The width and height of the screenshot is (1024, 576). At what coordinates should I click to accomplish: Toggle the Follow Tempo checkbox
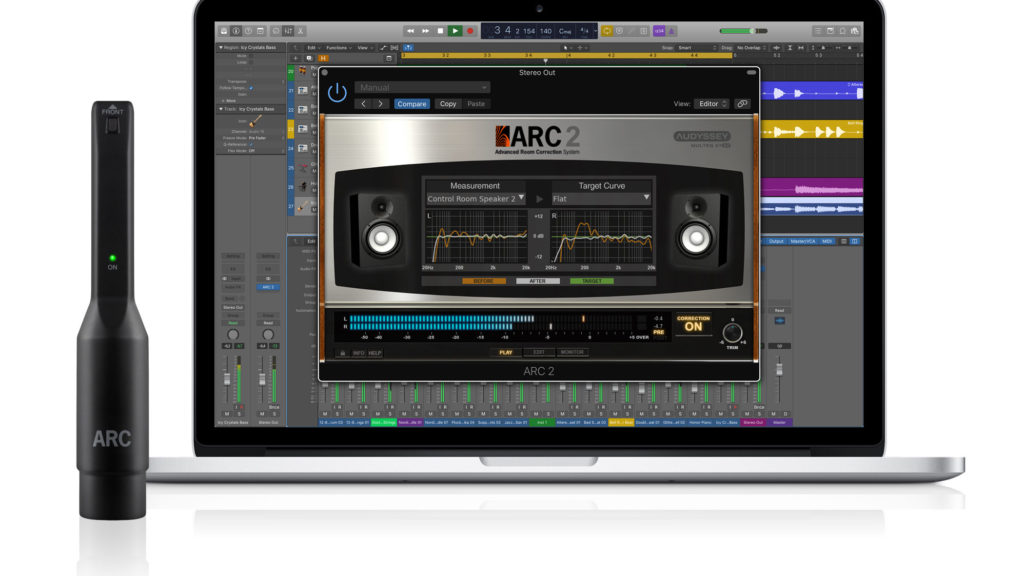click(x=251, y=88)
